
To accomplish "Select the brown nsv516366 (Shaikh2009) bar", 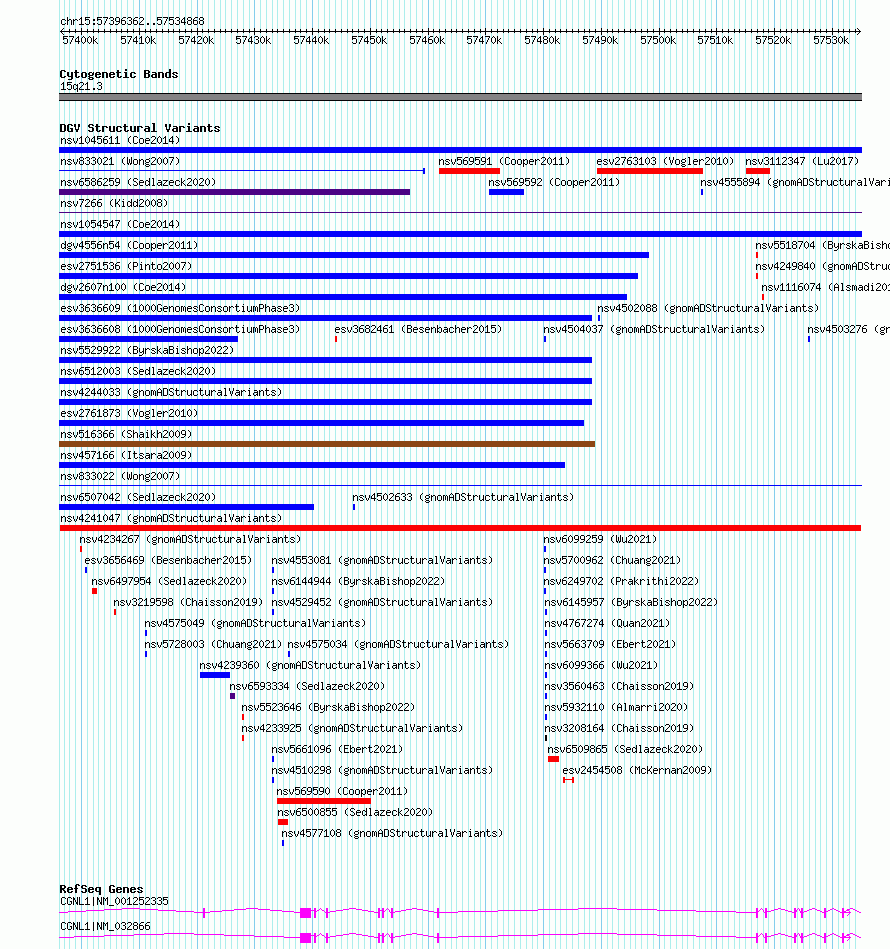I will pyautogui.click(x=327, y=444).
